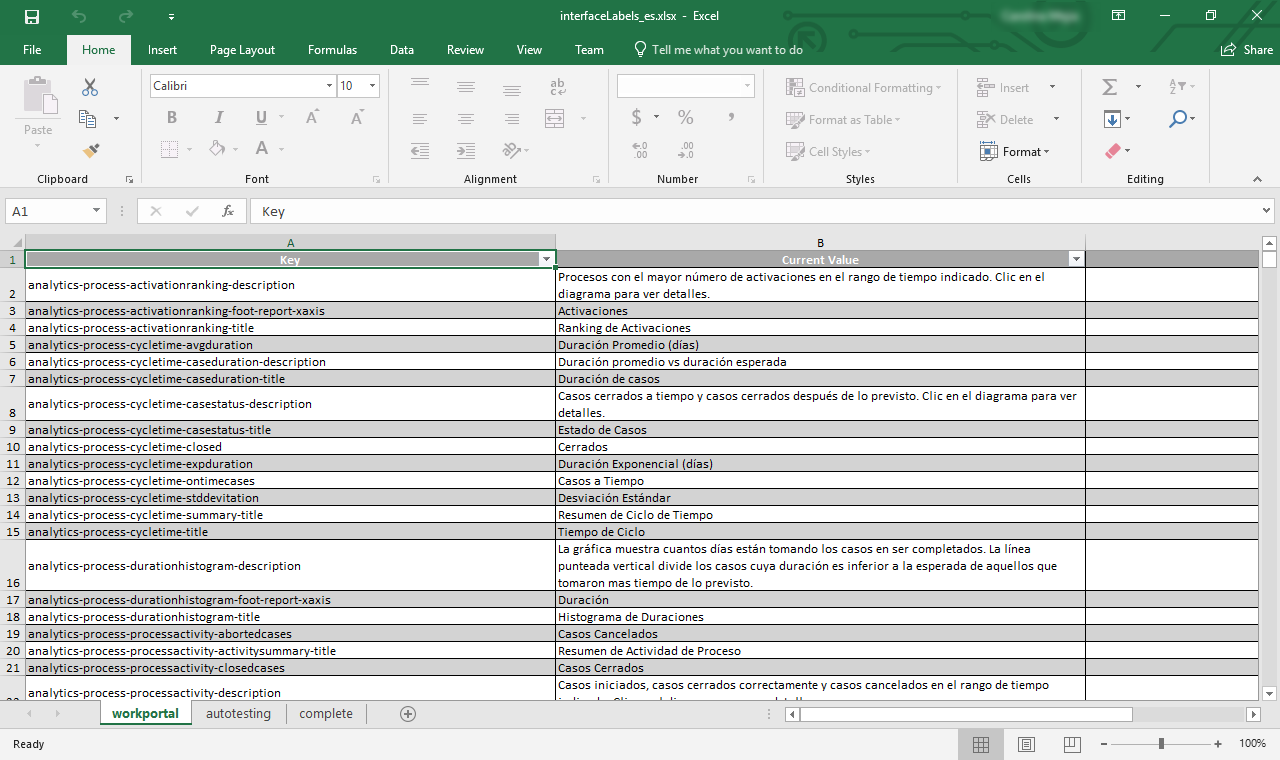This screenshot has height=760, width=1280.
Task: Click the Conditional Formatting button
Action: pyautogui.click(x=864, y=87)
